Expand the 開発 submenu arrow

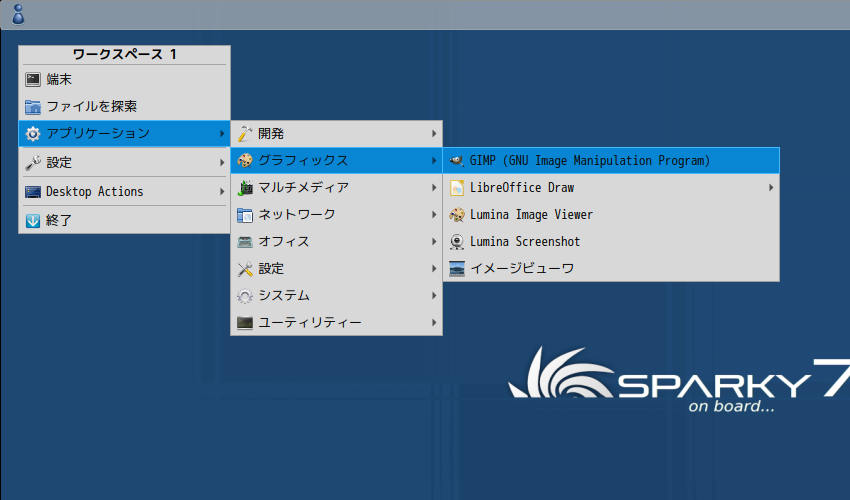(434, 133)
